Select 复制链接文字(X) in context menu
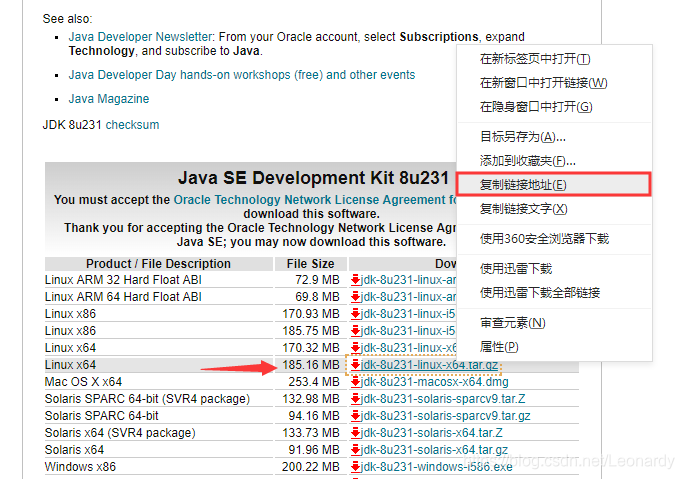This screenshot has width=684, height=479. [x=554, y=209]
